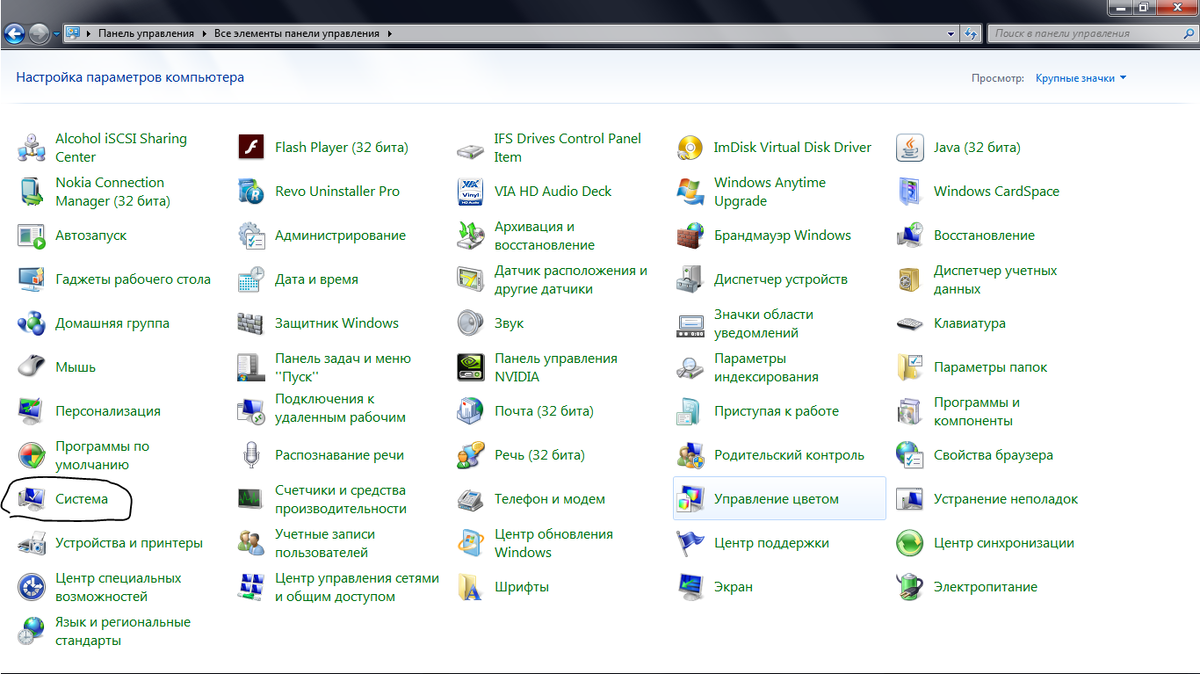The width and height of the screenshot is (1200, 674).
Task: Expand arrow after Панель управления breadcrumb
Action: tap(205, 33)
